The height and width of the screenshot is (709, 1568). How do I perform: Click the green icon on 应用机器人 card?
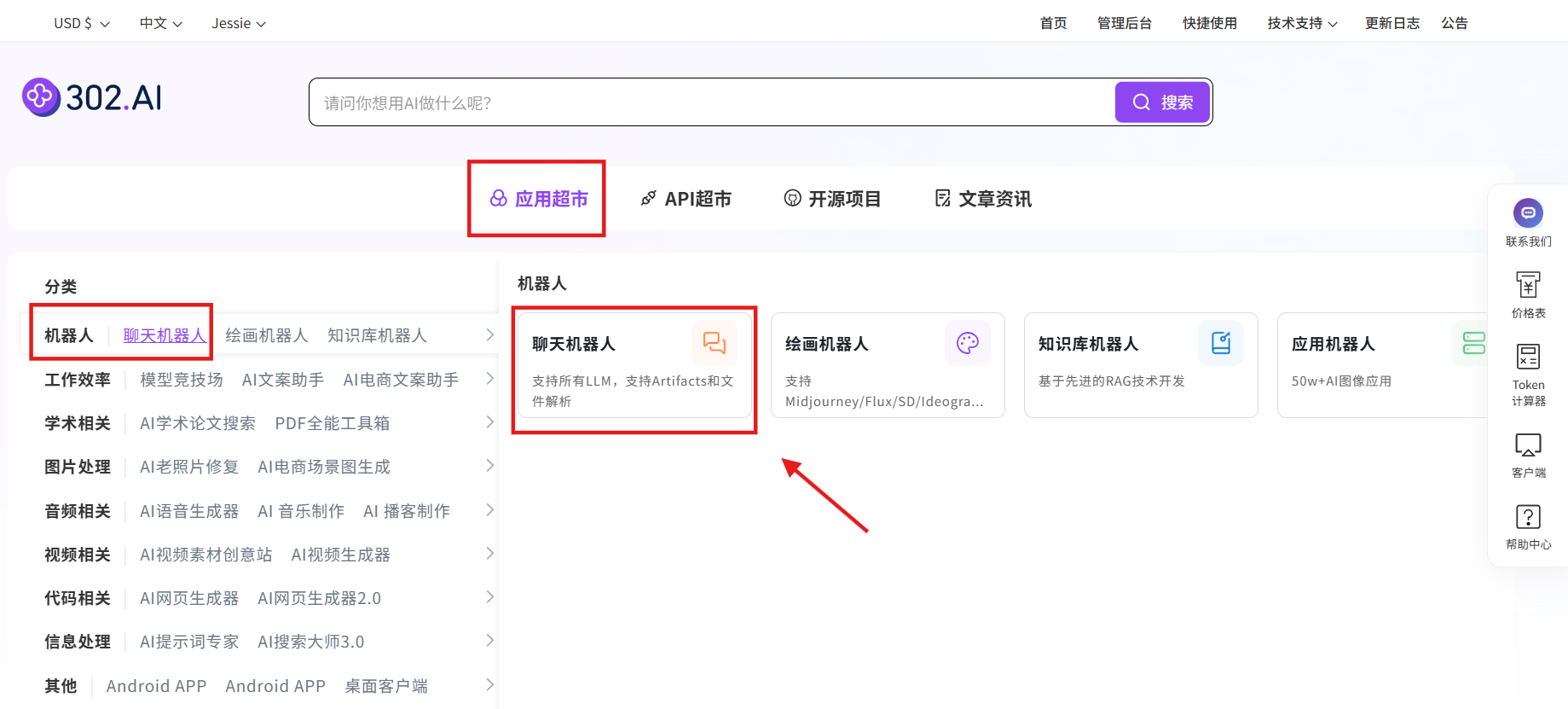pos(1473,343)
